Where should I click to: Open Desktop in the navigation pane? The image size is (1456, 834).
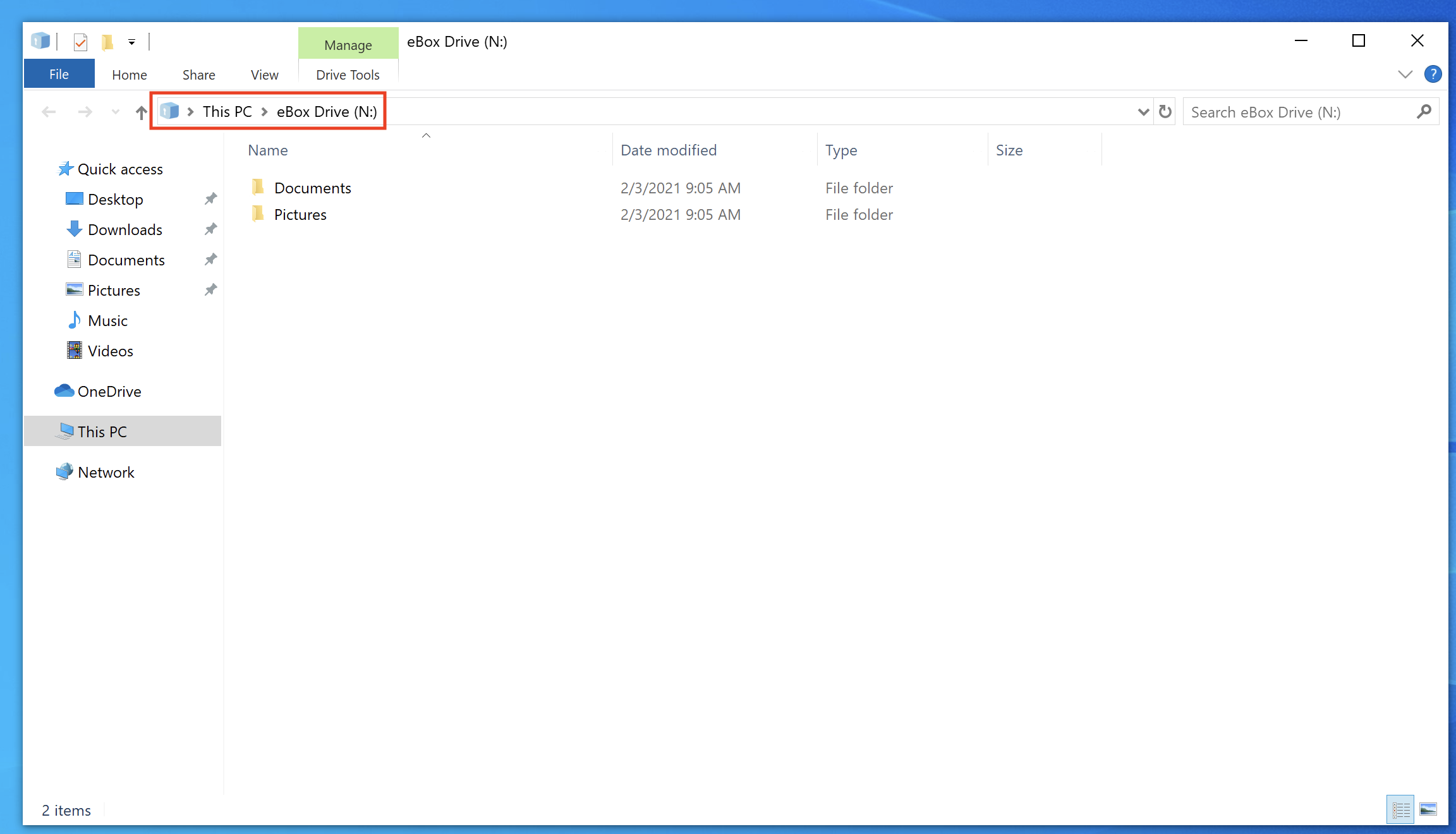[116, 199]
